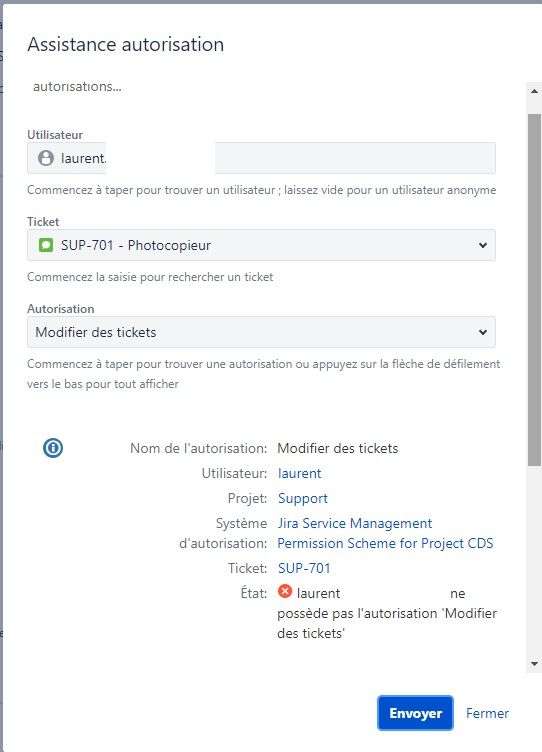Click the empty scrollbar track below thumb

point(534,560)
